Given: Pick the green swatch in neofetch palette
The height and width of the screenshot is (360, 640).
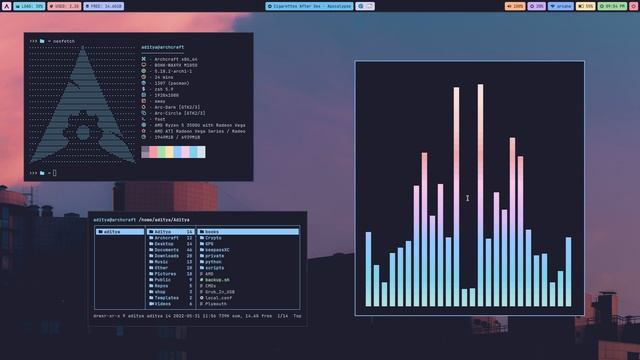Looking at the screenshot, I should [162, 152].
